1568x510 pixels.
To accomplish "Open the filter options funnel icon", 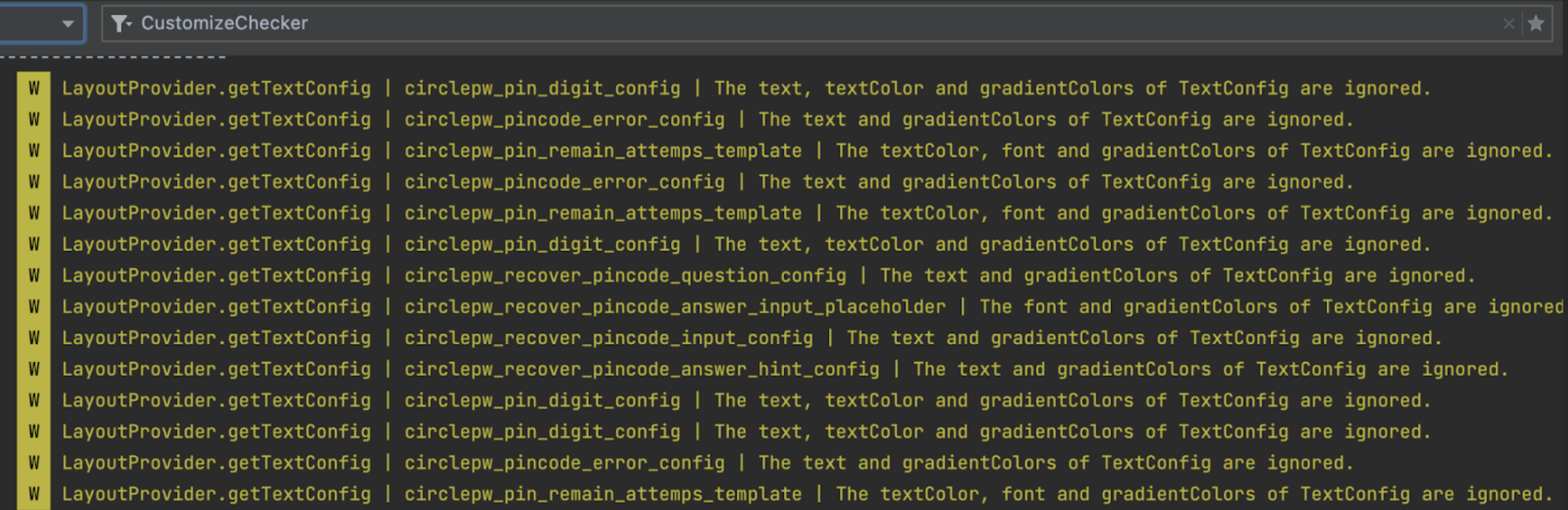I will pyautogui.click(x=121, y=24).
